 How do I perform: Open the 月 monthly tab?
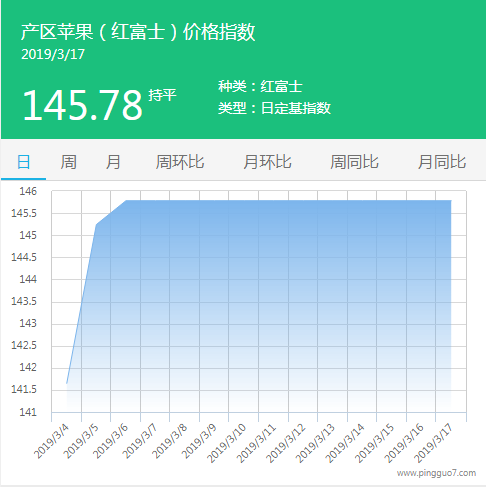tap(113, 162)
